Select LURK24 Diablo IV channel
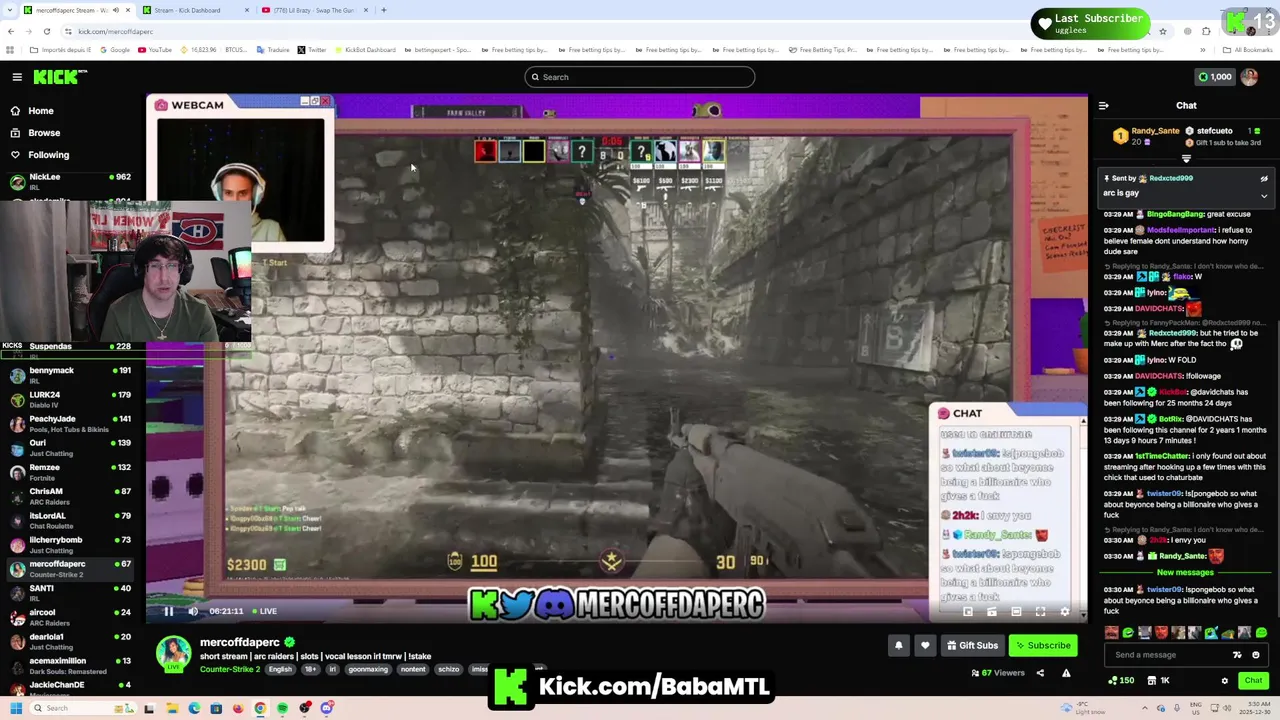Screen dimensions: 1280x720 [x=70, y=399]
